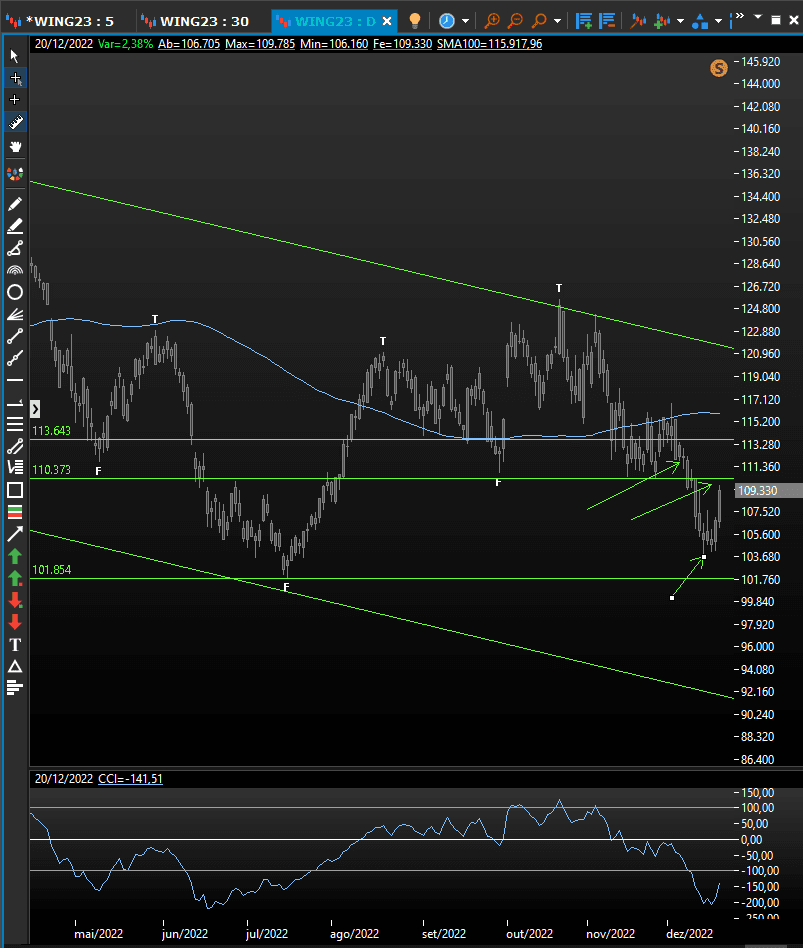Image resolution: width=803 pixels, height=948 pixels.
Task: Select the text annotation tool
Action: click(x=15, y=645)
